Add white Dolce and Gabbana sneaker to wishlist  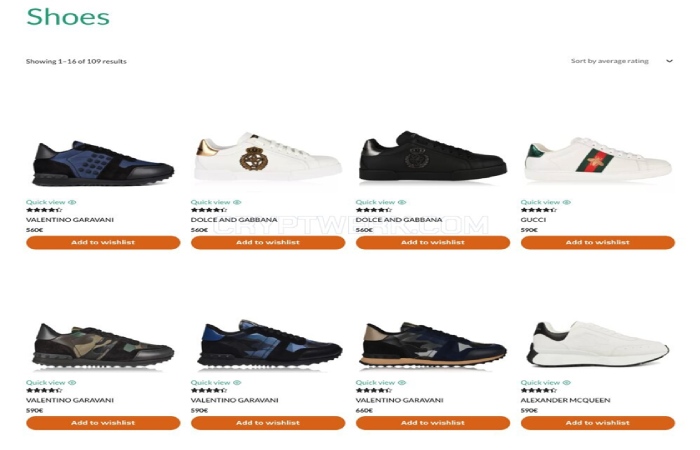[x=268, y=242]
